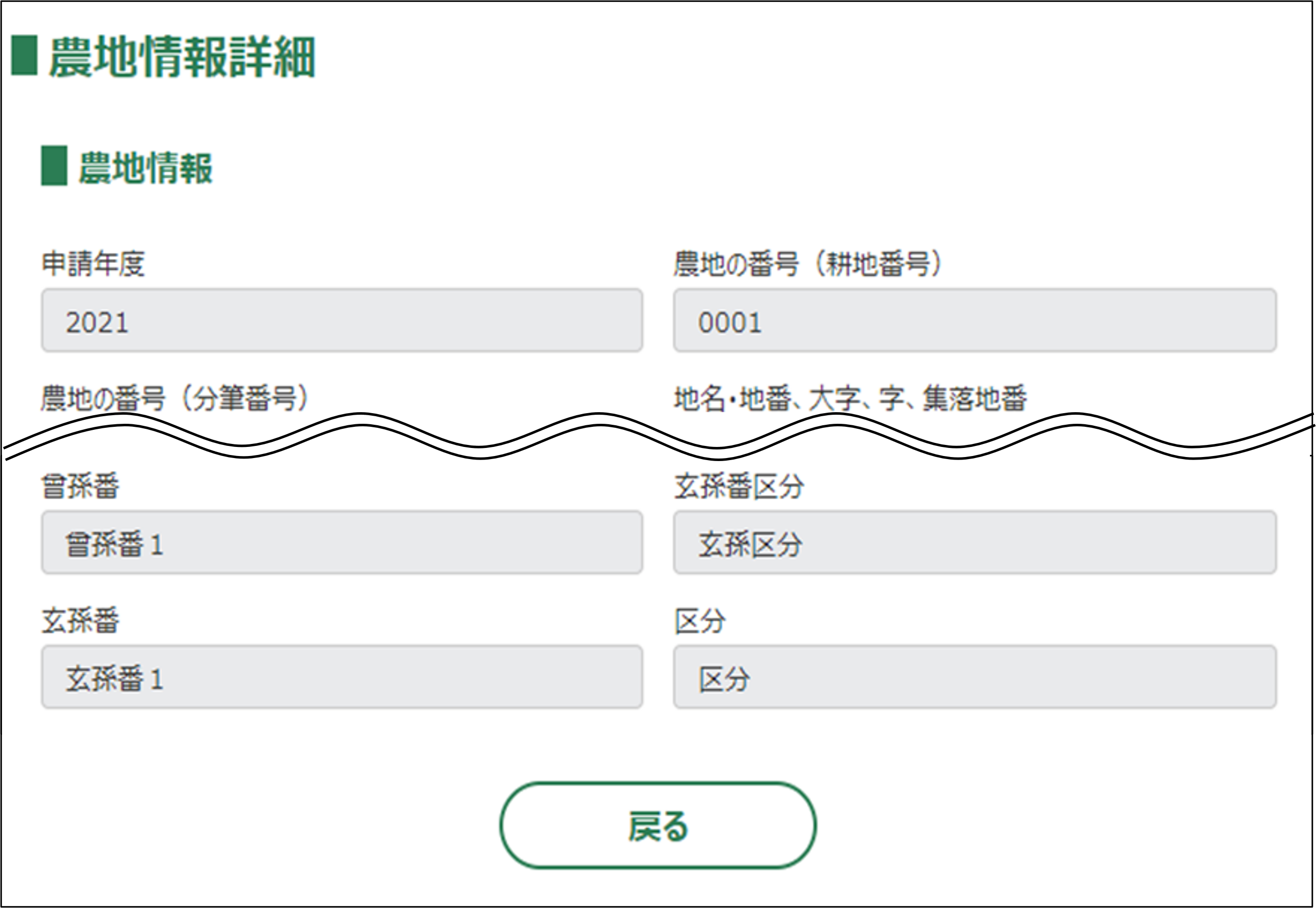Click the 農地情報詳細 page title
Image resolution: width=1316 pixels, height=908 pixels.
(x=181, y=56)
